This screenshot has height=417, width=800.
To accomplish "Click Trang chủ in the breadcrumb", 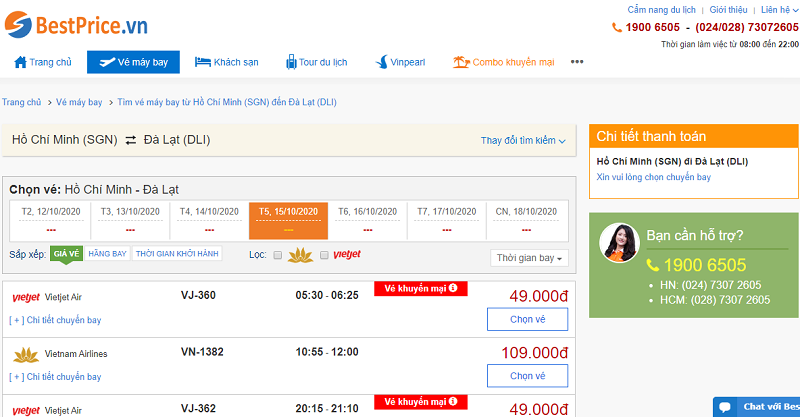I will pyautogui.click(x=21, y=102).
